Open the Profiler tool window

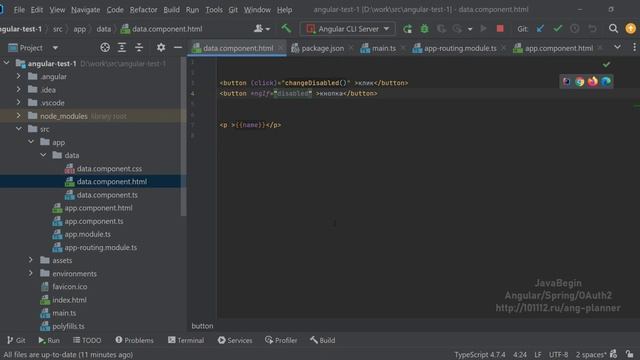pos(281,340)
